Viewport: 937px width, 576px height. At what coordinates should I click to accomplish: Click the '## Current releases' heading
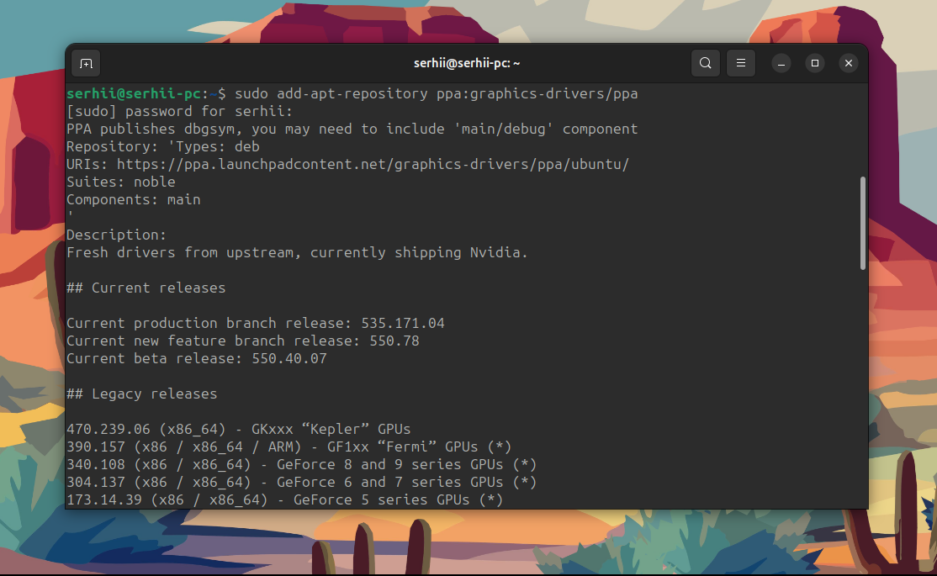146,288
